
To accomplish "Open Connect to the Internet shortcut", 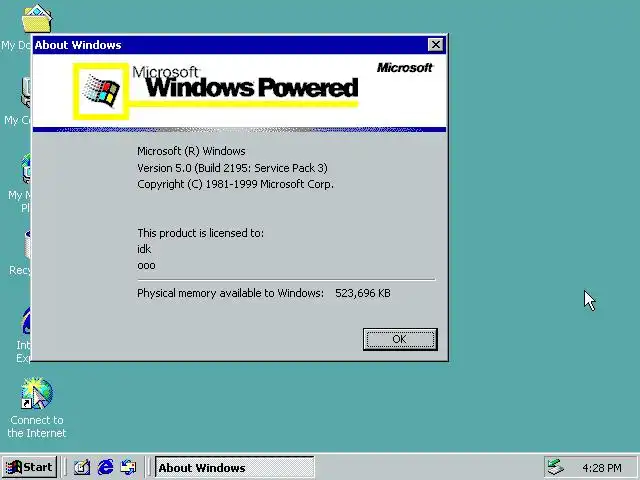I will 37,408.
